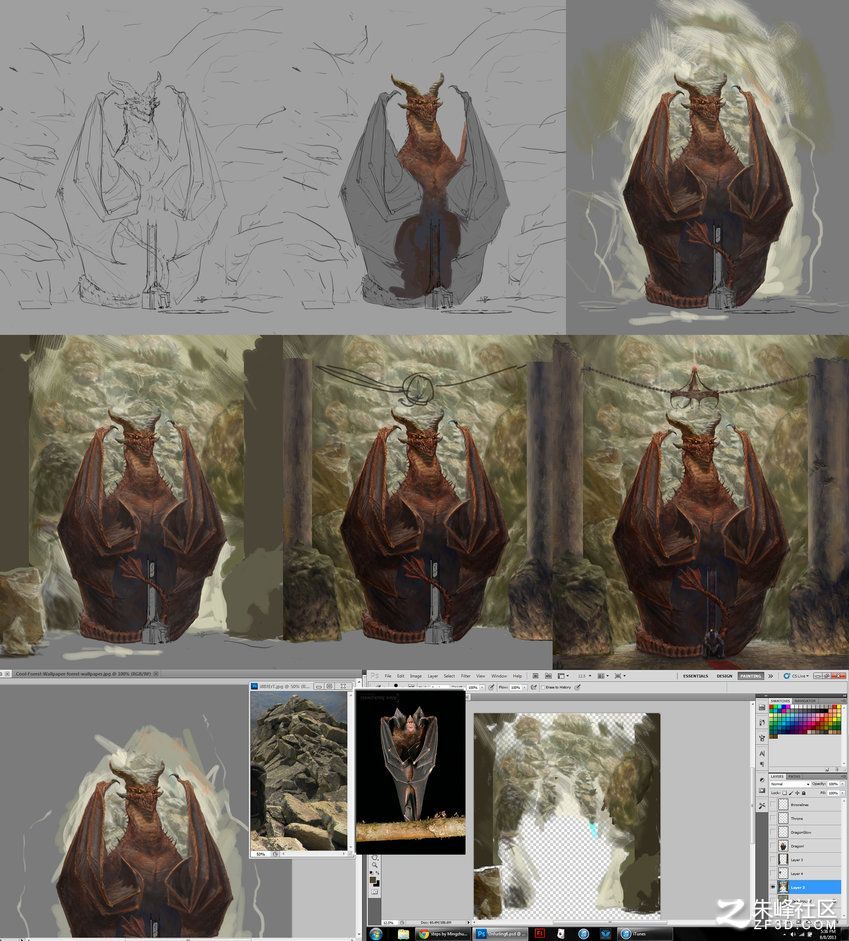Click the Windows Start orb

376,934
